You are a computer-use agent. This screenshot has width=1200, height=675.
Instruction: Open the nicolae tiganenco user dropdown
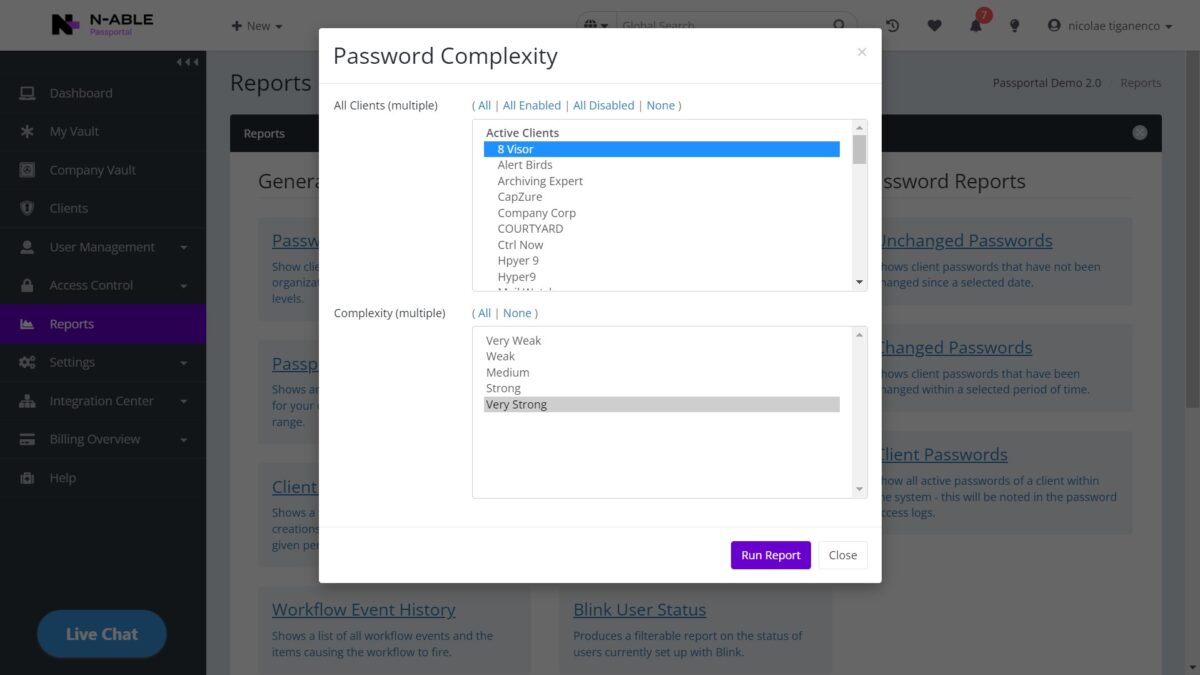[1110, 26]
